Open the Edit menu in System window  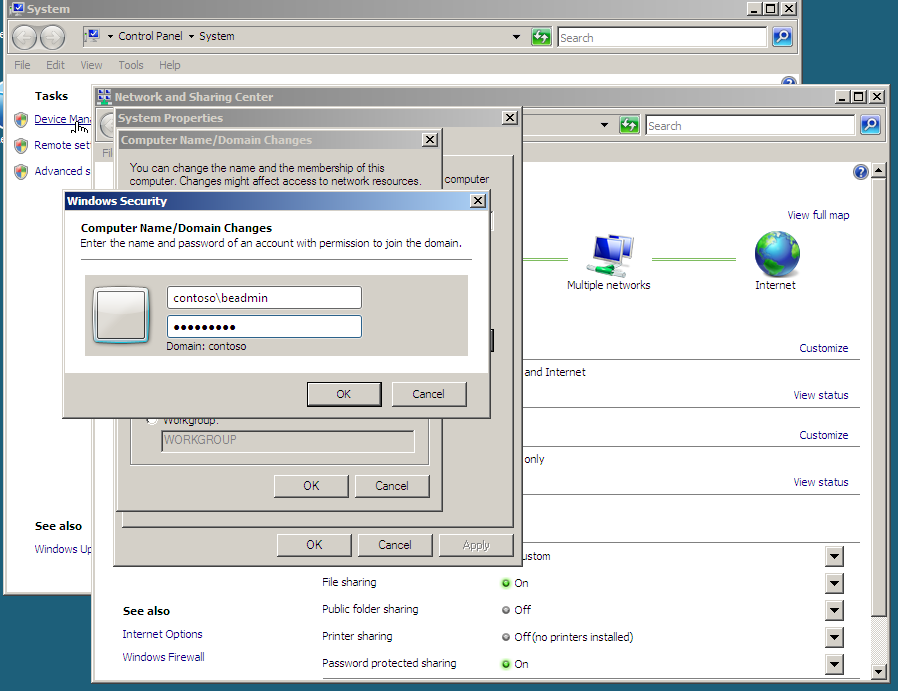[x=55, y=65]
